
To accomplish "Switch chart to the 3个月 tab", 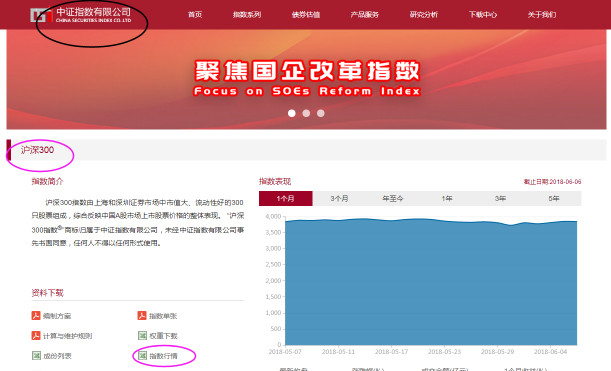I will [x=339, y=198].
